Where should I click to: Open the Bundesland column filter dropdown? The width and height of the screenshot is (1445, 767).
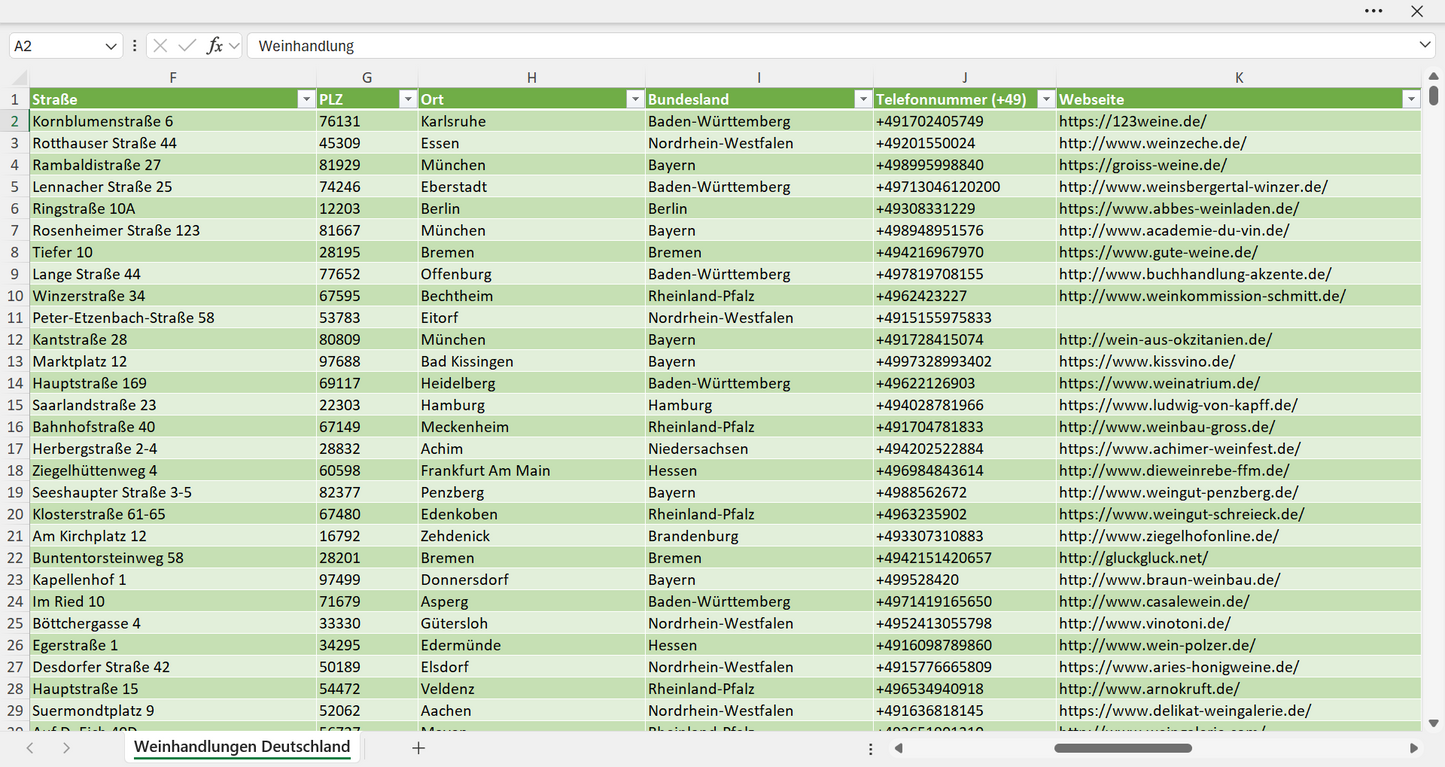click(x=863, y=99)
